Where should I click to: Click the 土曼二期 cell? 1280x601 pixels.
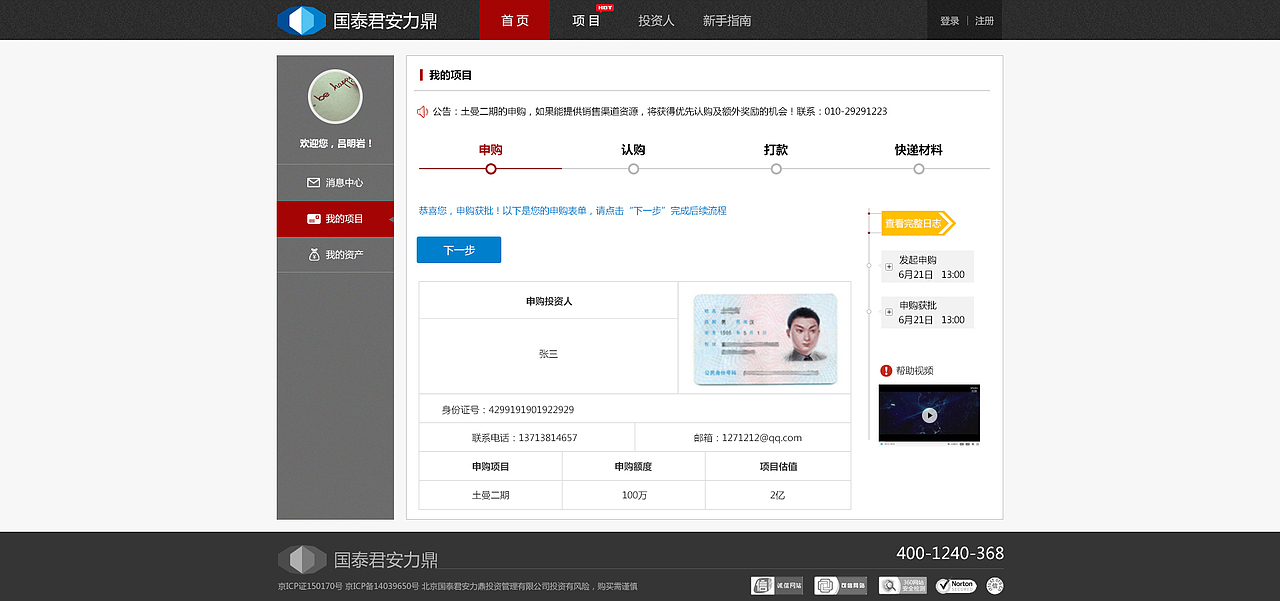coord(491,495)
